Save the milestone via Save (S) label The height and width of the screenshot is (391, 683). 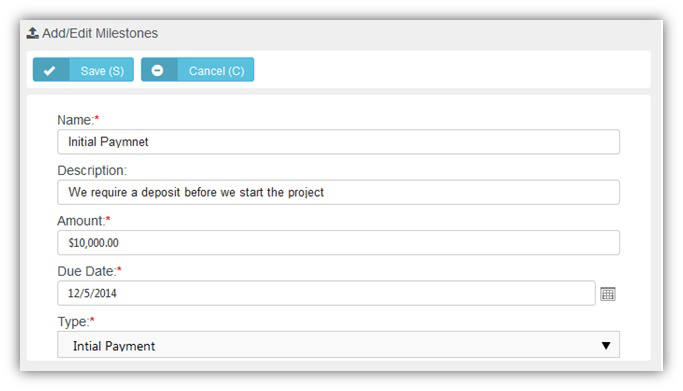point(102,71)
